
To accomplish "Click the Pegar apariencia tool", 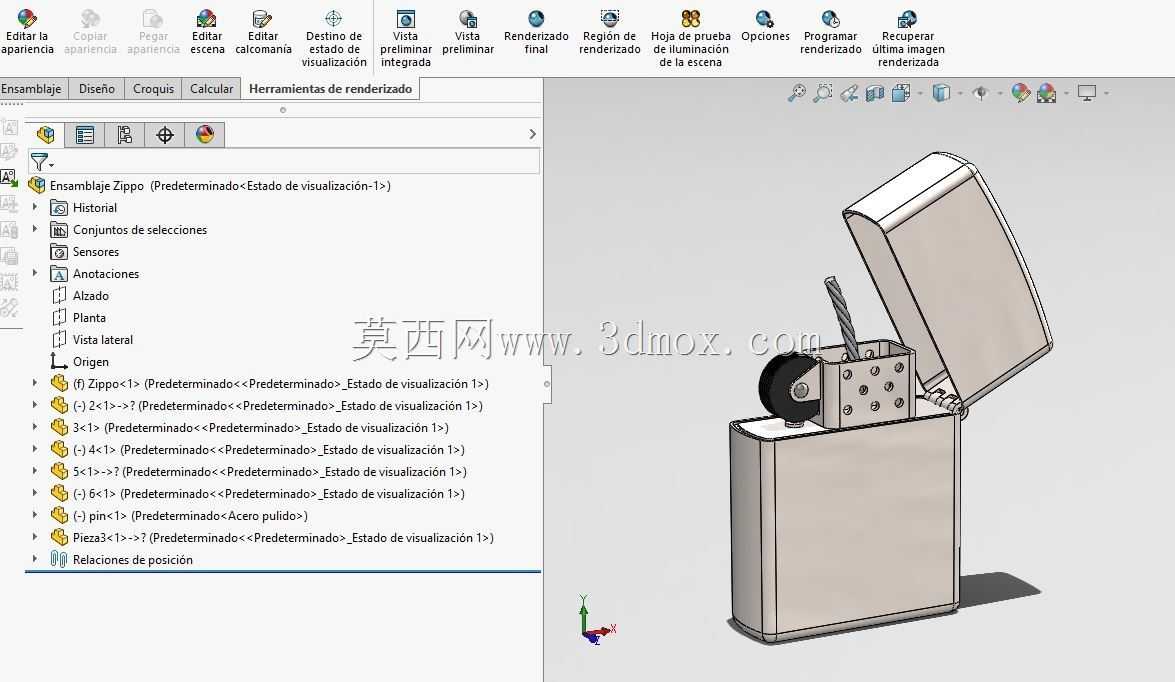I will tap(153, 32).
